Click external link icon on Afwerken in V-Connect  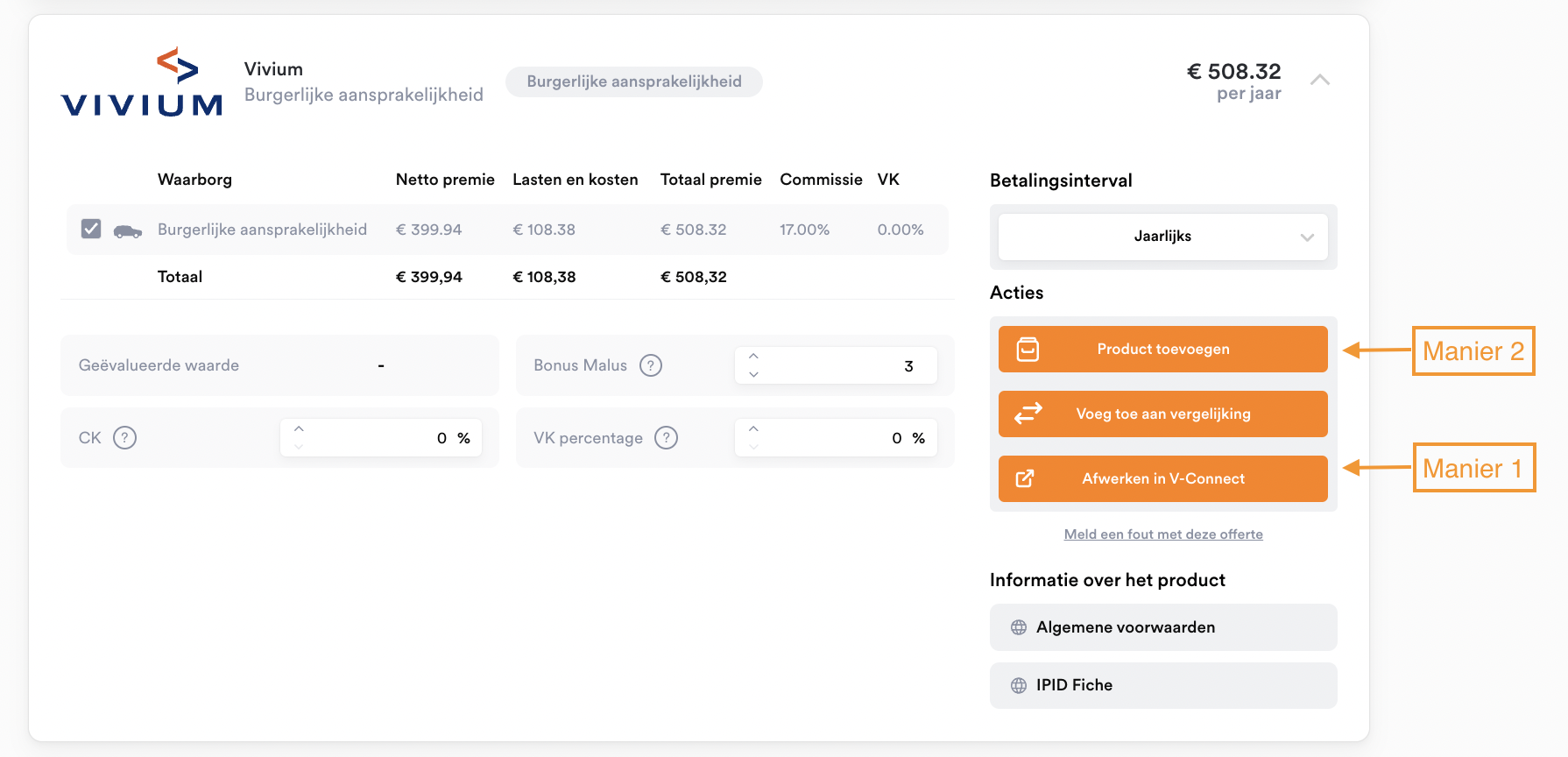coord(1025,478)
